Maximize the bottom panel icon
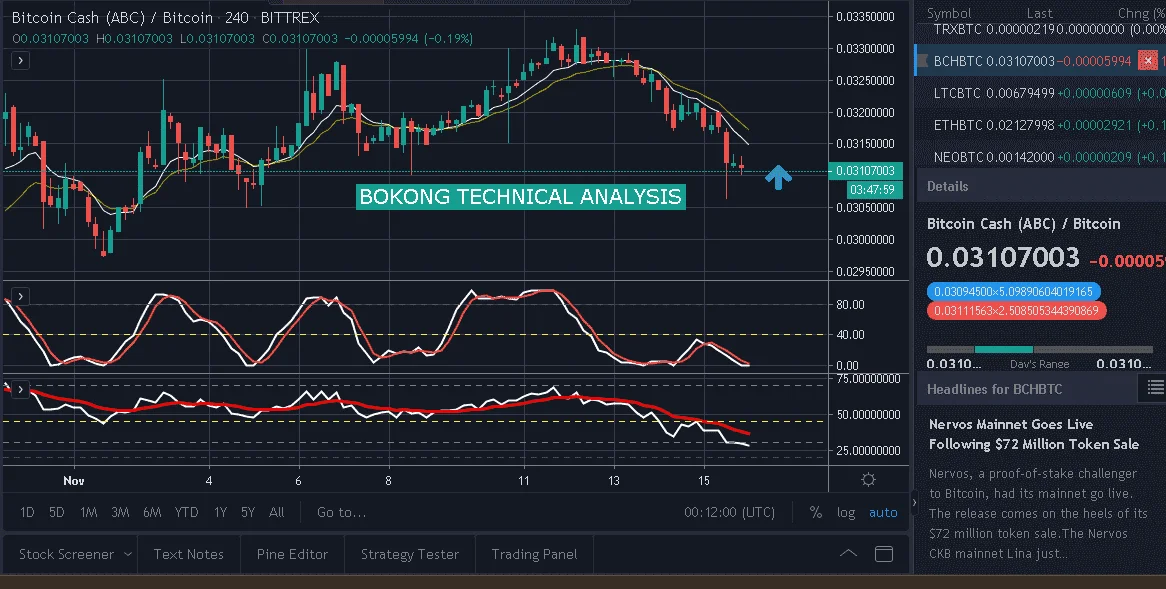 click(883, 553)
